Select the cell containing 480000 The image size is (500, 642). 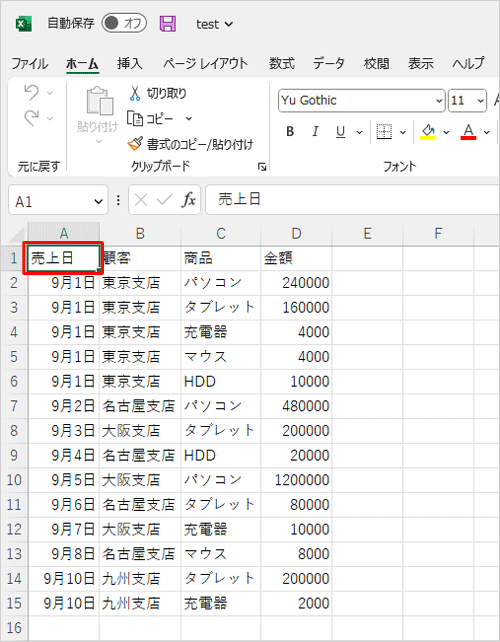point(296,406)
